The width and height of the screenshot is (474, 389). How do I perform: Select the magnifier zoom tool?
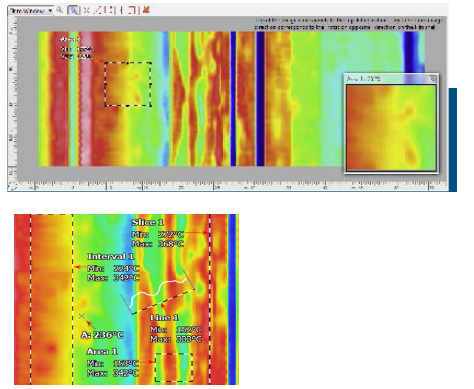(x=60, y=10)
